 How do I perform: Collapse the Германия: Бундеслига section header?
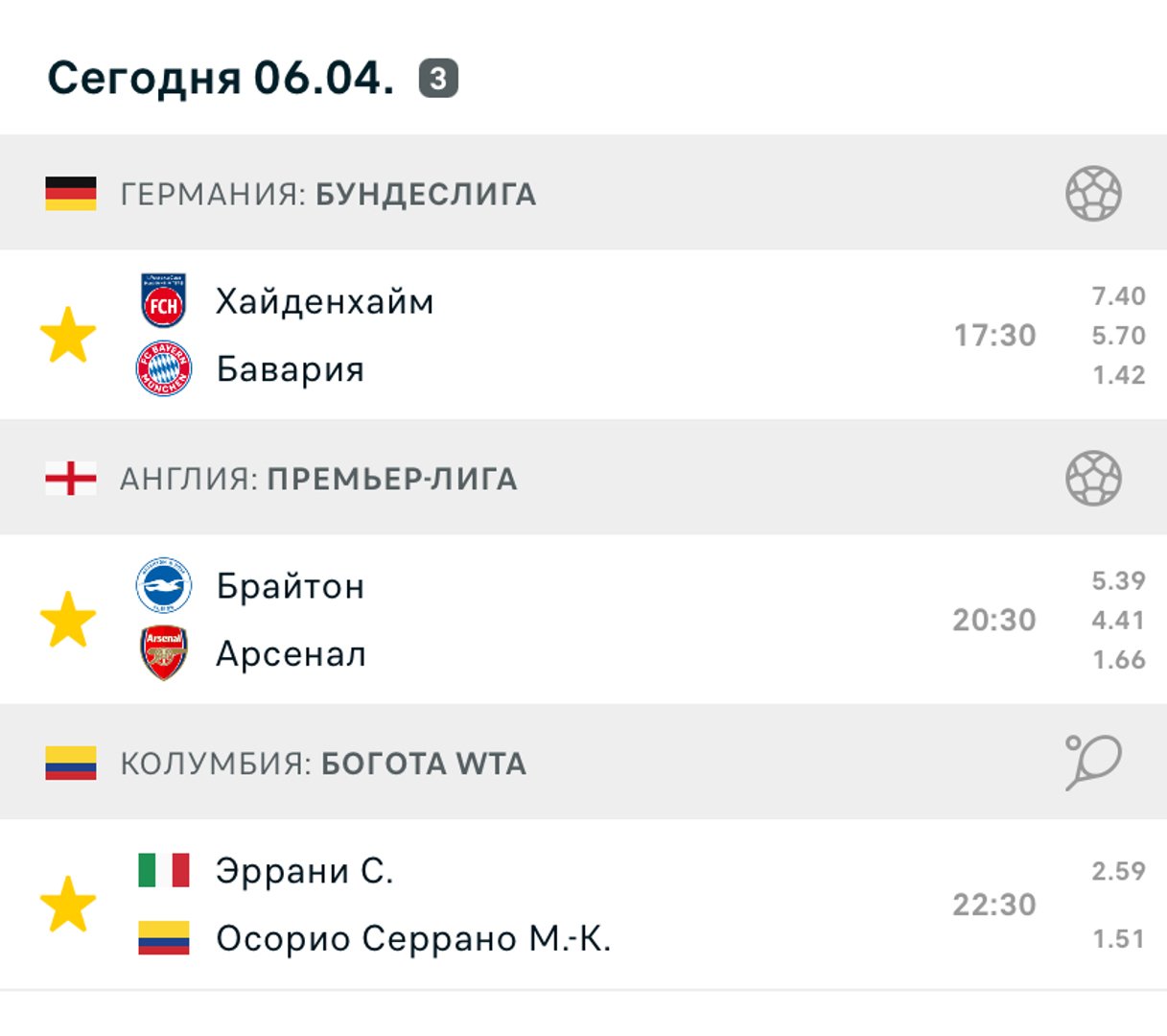pos(583,193)
